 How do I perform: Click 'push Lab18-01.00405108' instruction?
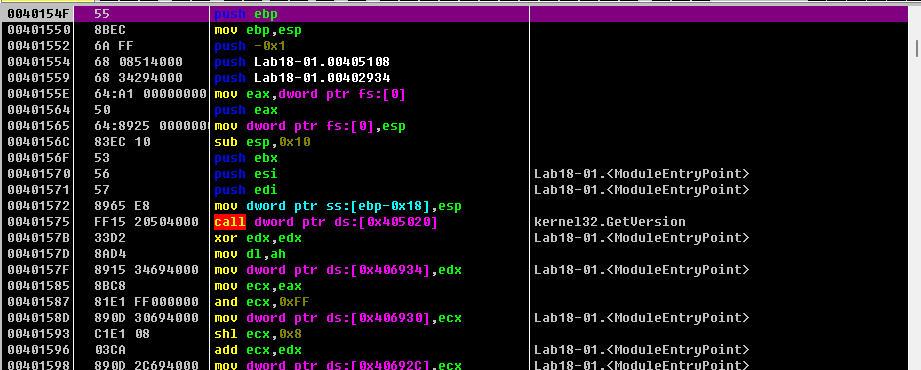coord(302,62)
